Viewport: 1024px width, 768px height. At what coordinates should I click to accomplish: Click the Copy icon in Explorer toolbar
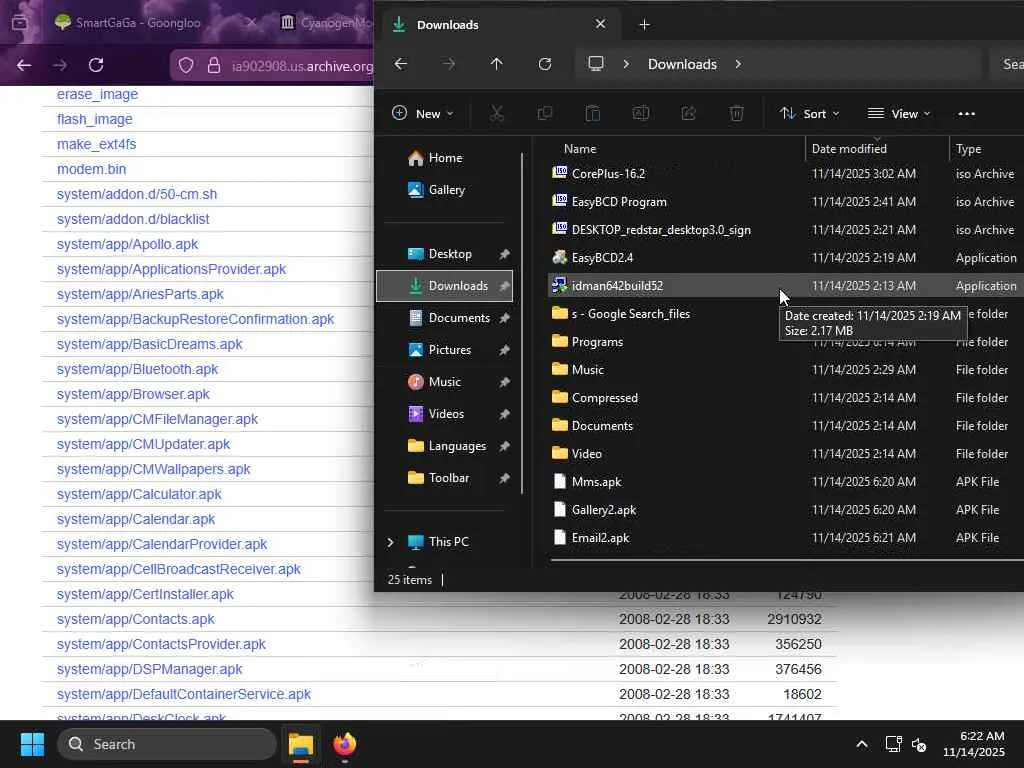tap(545, 114)
